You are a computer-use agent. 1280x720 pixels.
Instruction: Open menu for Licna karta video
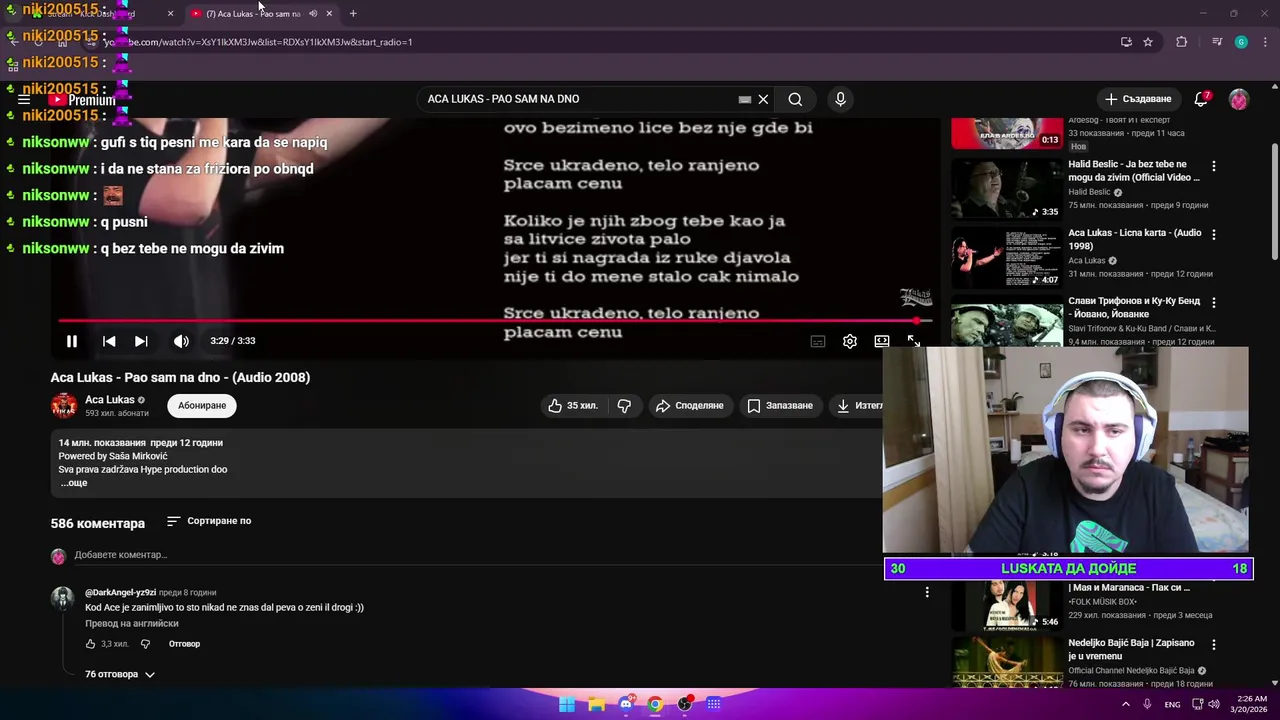click(x=1214, y=235)
